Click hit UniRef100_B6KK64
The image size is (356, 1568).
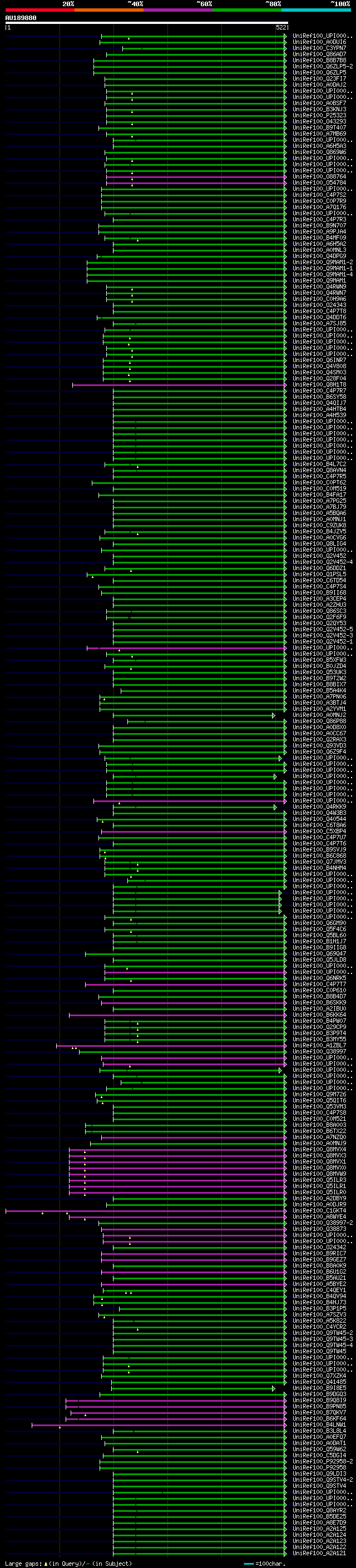[319, 1015]
